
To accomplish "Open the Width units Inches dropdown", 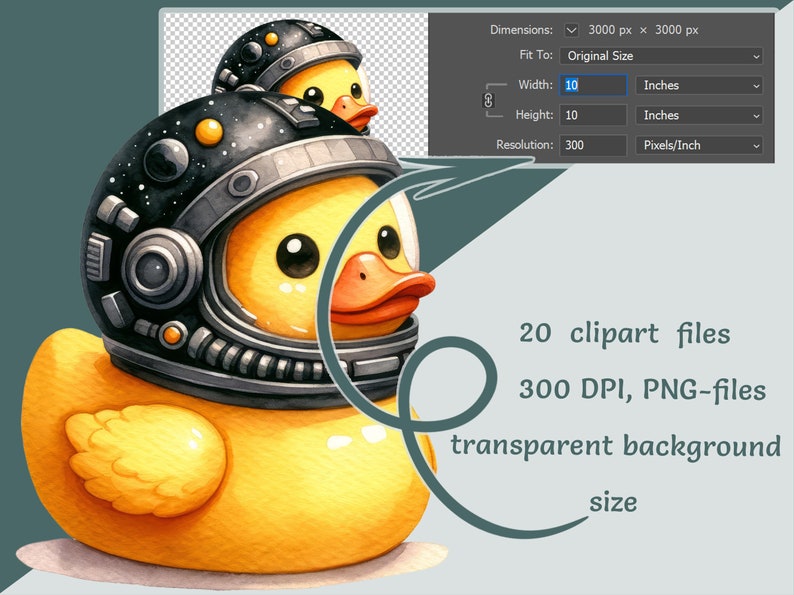I will click(699, 85).
